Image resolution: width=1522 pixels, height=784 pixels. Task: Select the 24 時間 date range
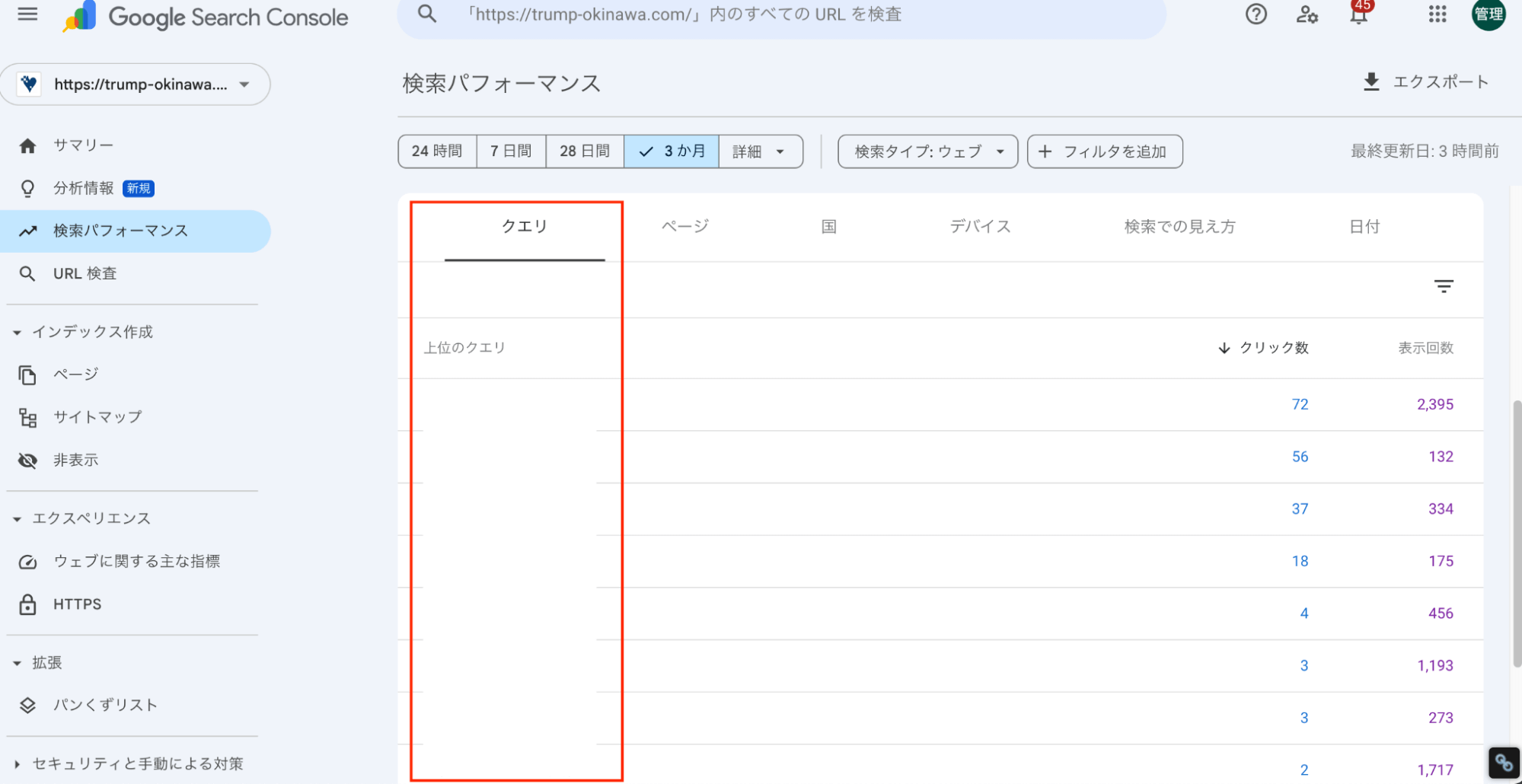pyautogui.click(x=436, y=151)
